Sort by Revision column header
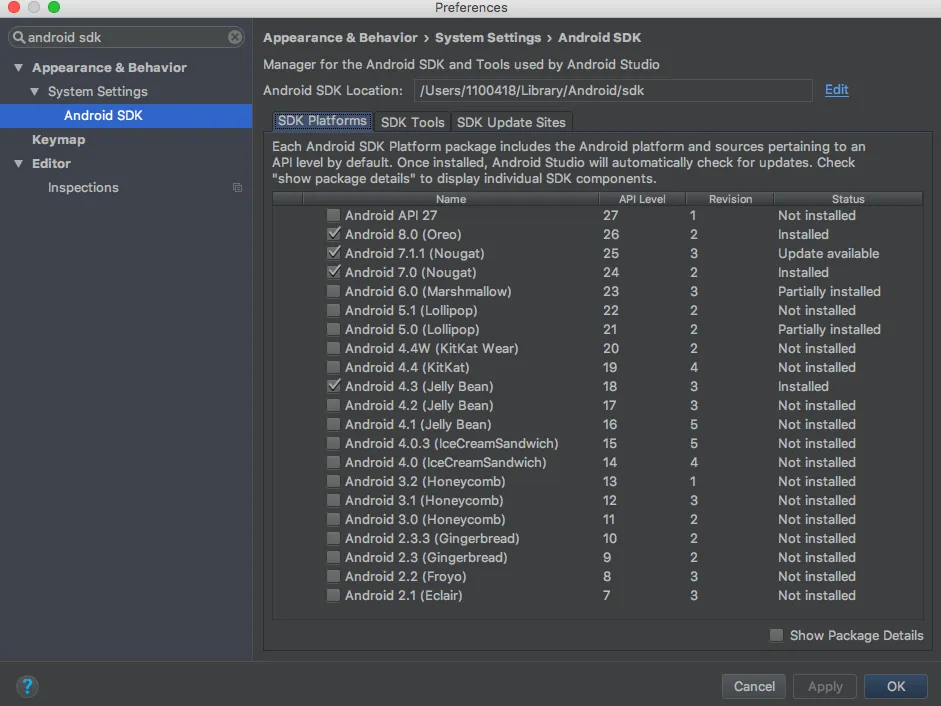Image resolution: width=941 pixels, height=706 pixels. tap(730, 199)
